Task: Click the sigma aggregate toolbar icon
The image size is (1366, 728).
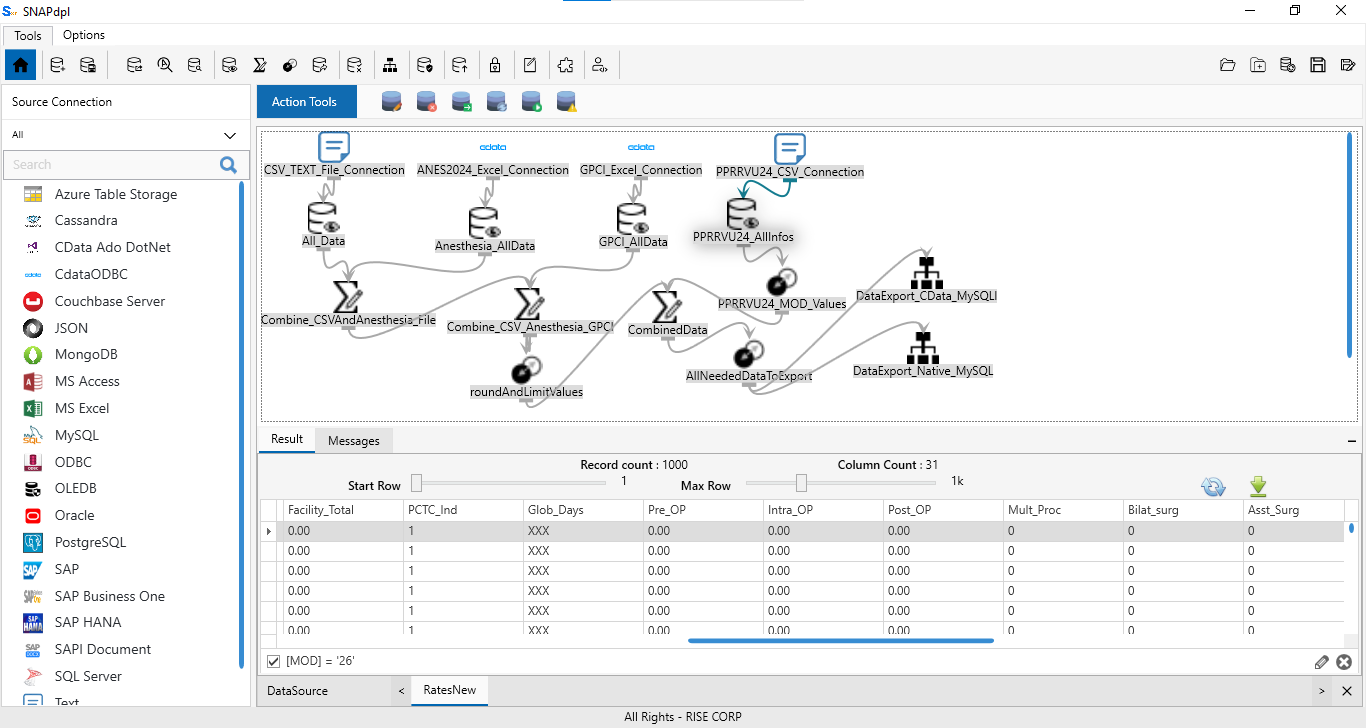Action: pyautogui.click(x=259, y=66)
